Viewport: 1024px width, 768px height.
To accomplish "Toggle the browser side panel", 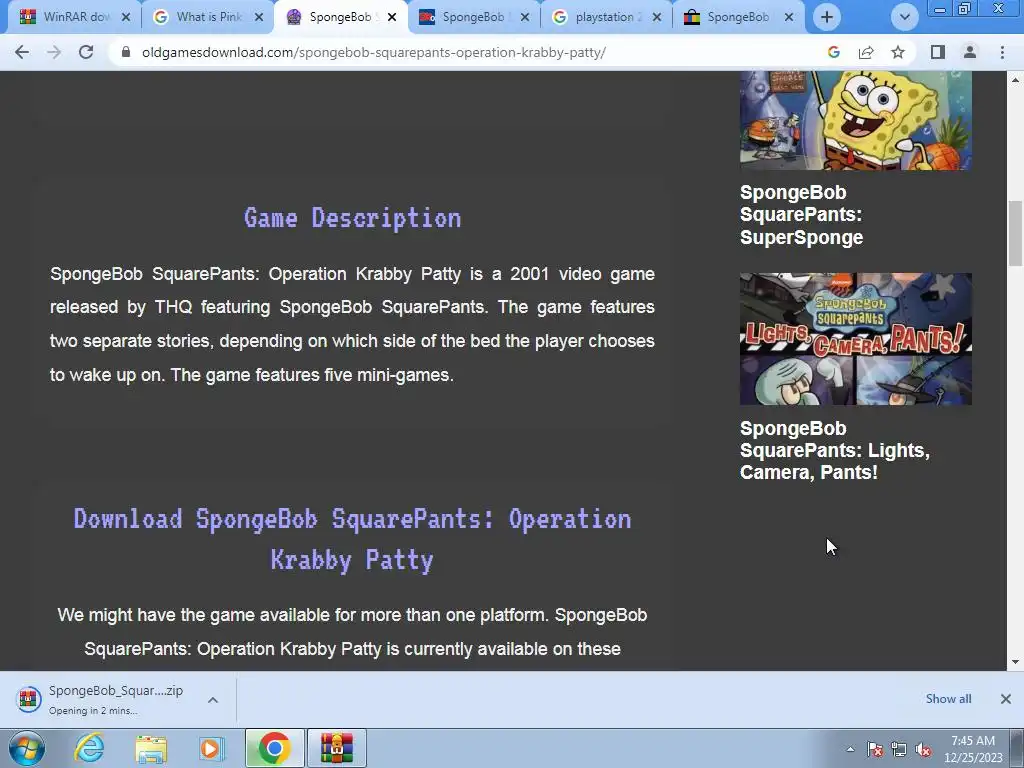I will pyautogui.click(x=938, y=52).
